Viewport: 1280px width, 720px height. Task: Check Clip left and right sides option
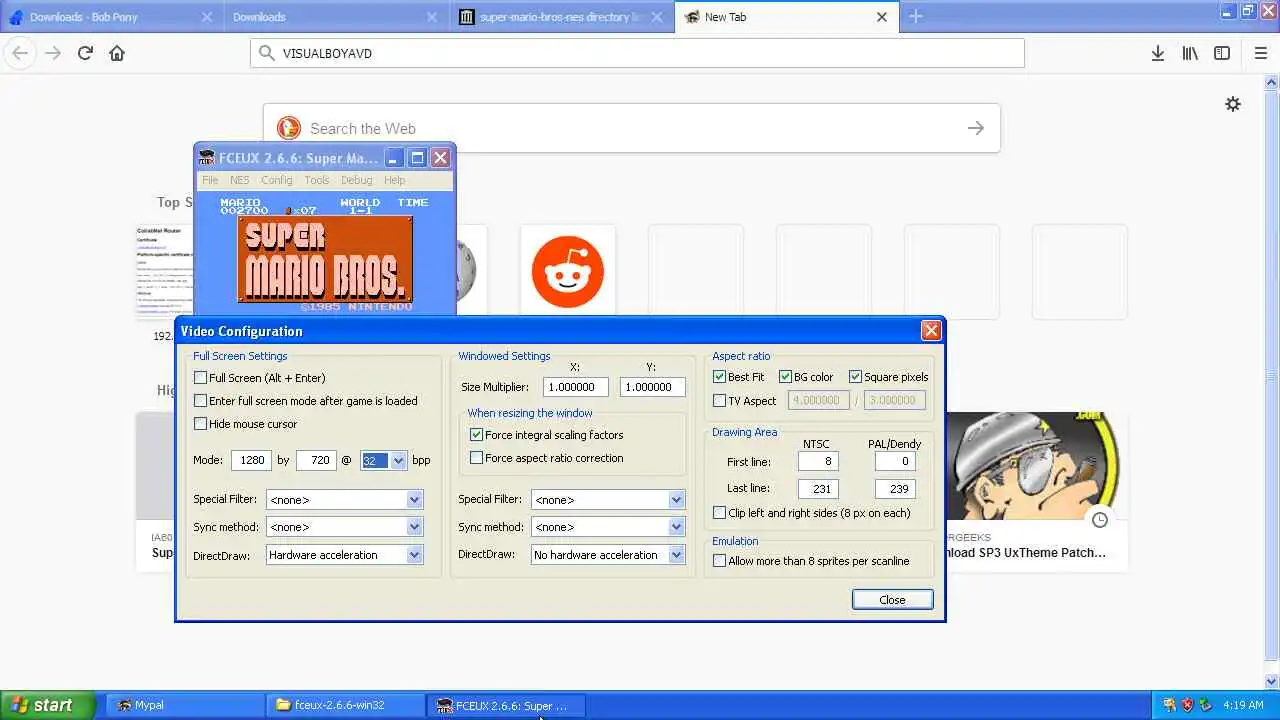[720, 513]
